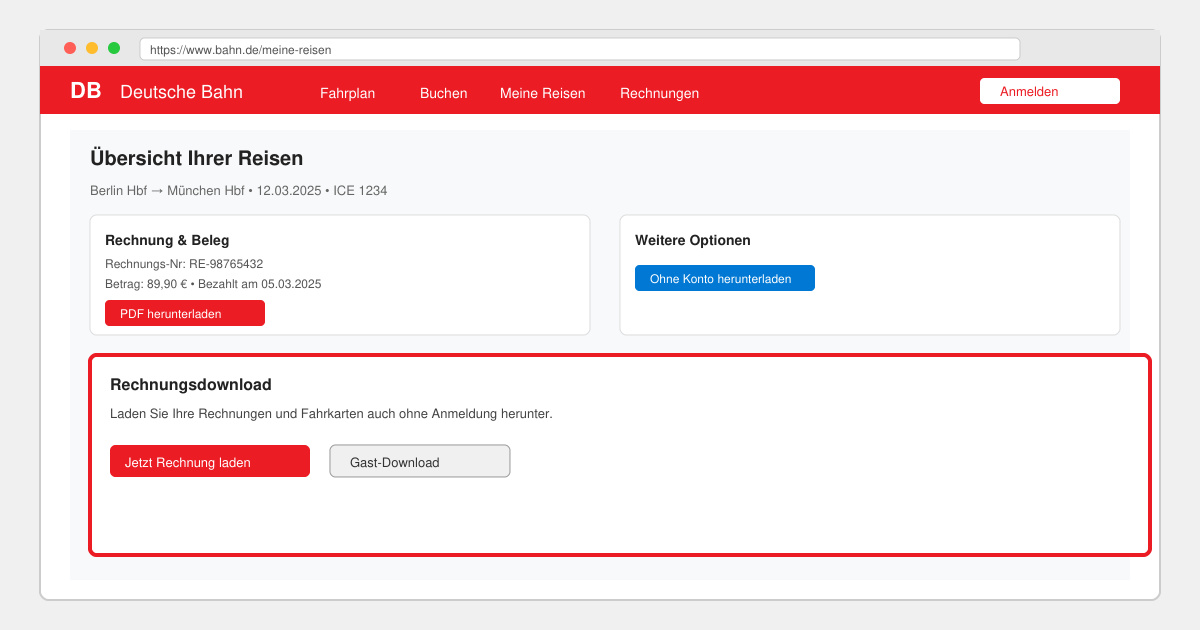This screenshot has width=1200, height=630.
Task: Click the green maximize window button
Action: [x=114, y=48]
